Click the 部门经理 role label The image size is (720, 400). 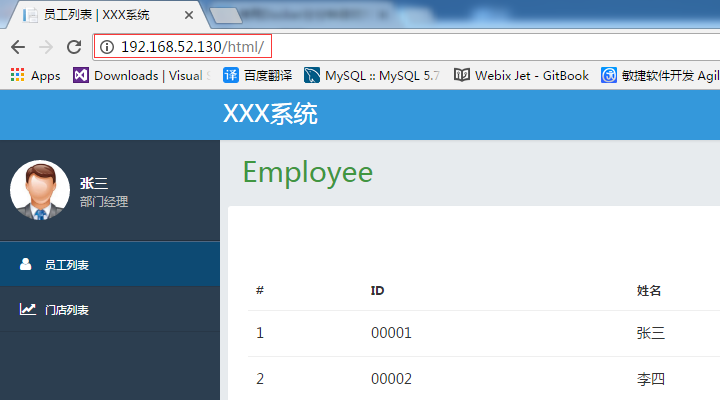[x=104, y=202]
